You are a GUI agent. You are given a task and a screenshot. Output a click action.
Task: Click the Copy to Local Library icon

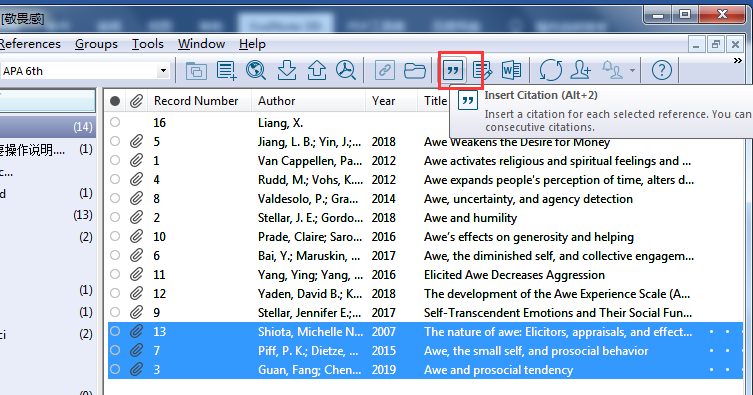[196, 71]
